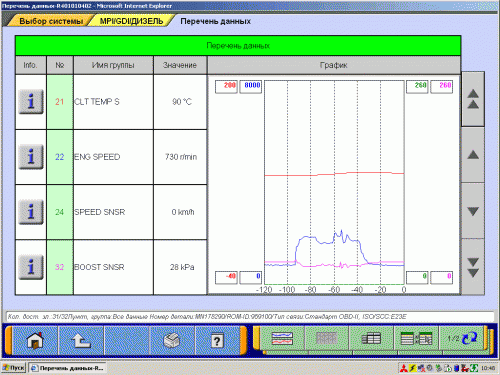This screenshot has height=375, width=500.
Task: Open info for BOOST SNSR row
Action: [x=31, y=267]
